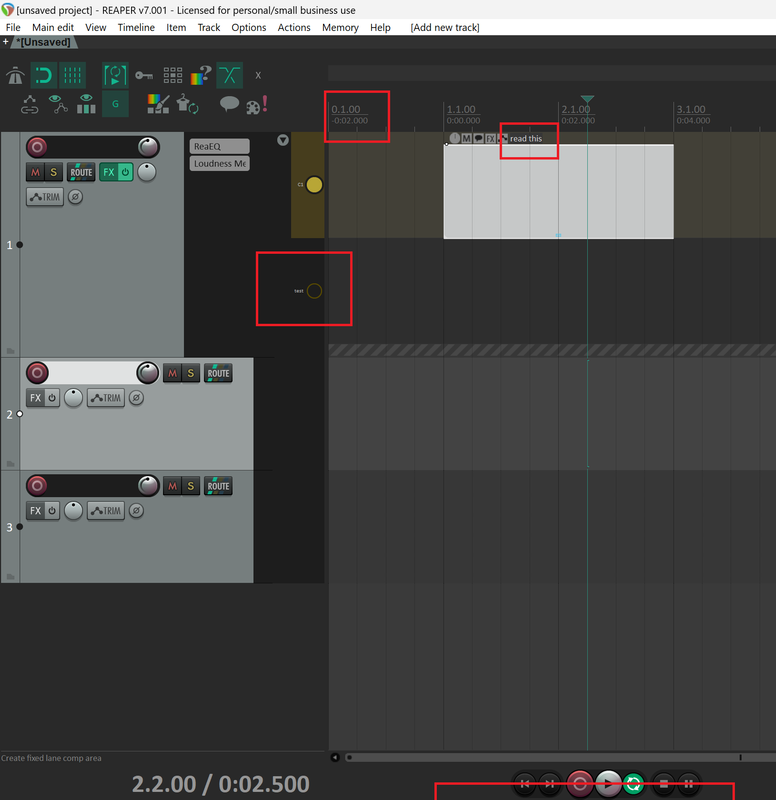Image resolution: width=776 pixels, height=800 pixels.
Task: Click the small X toolbar button
Action: tap(258, 76)
